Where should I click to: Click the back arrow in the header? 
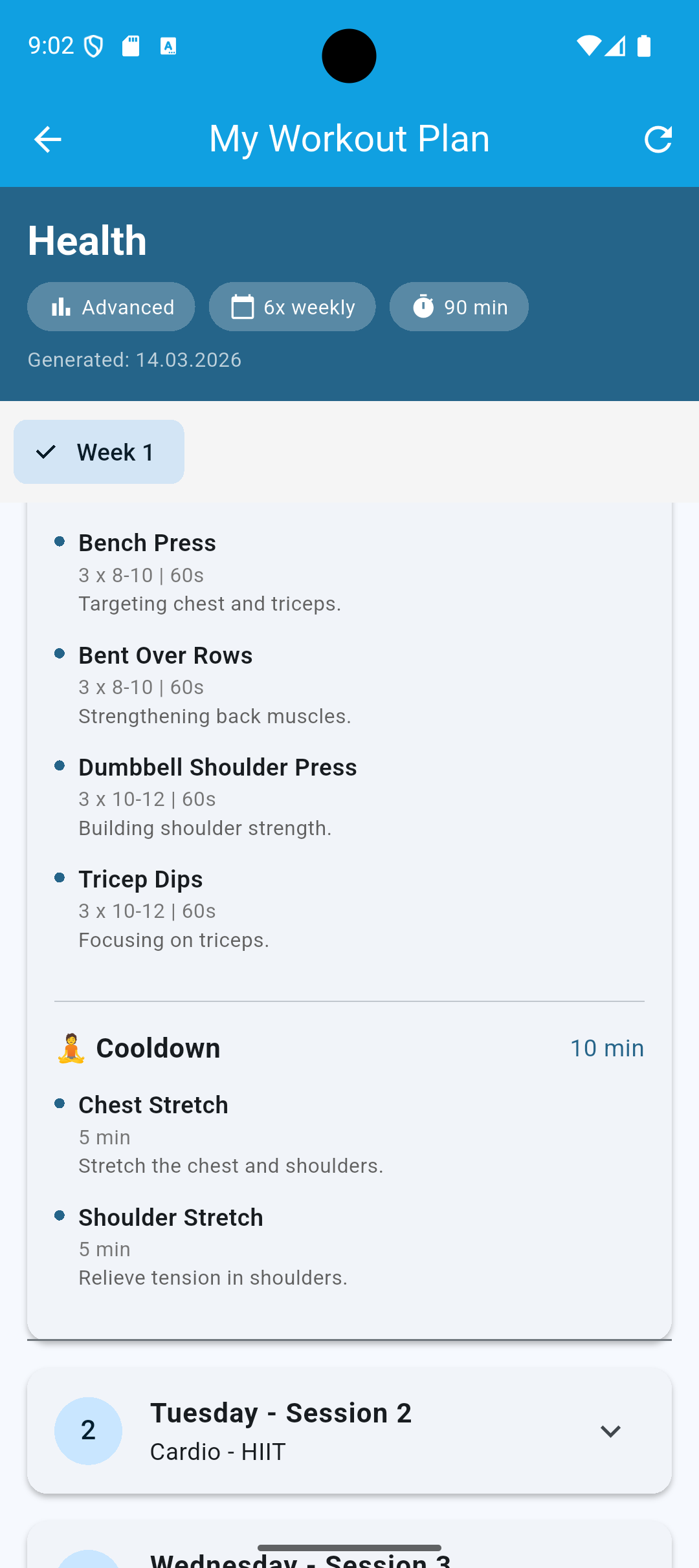pyautogui.click(x=47, y=138)
